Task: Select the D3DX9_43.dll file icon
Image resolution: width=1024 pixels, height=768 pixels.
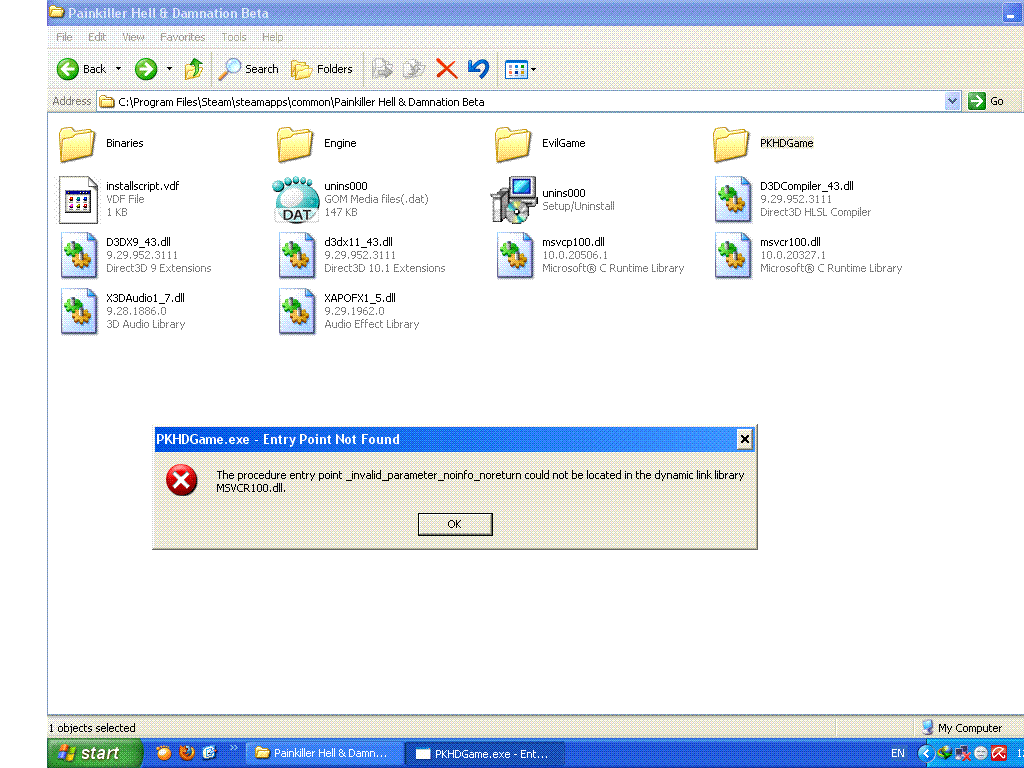Action: click(79, 255)
